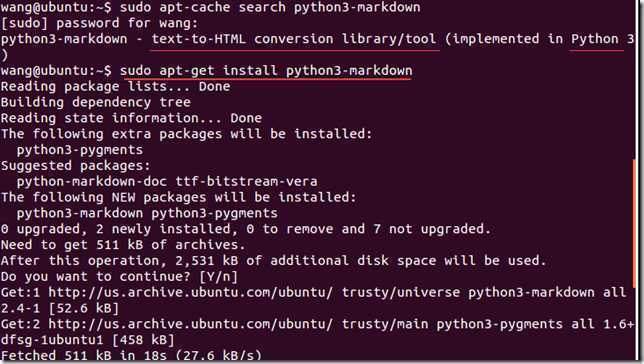Click the [sudo] password for wang prompt
Image resolution: width=644 pixels, height=364 pixels.
point(99,23)
